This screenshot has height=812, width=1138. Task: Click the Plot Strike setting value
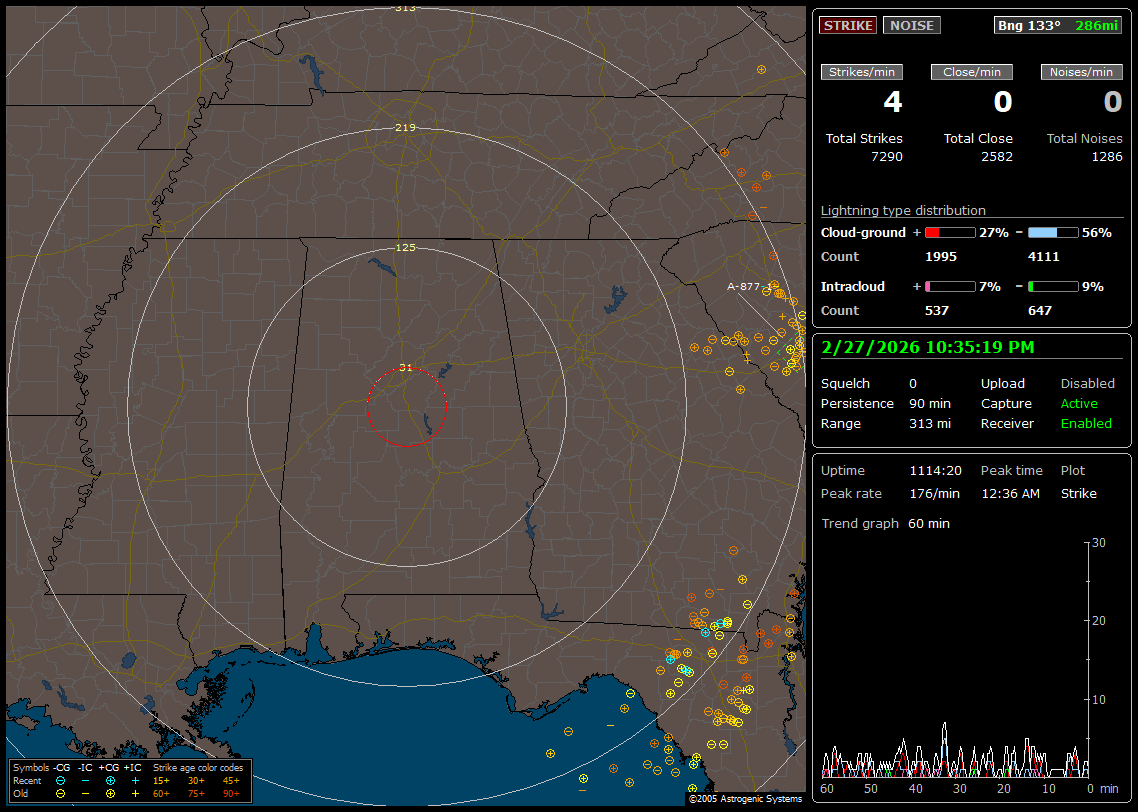[x=1078, y=494]
